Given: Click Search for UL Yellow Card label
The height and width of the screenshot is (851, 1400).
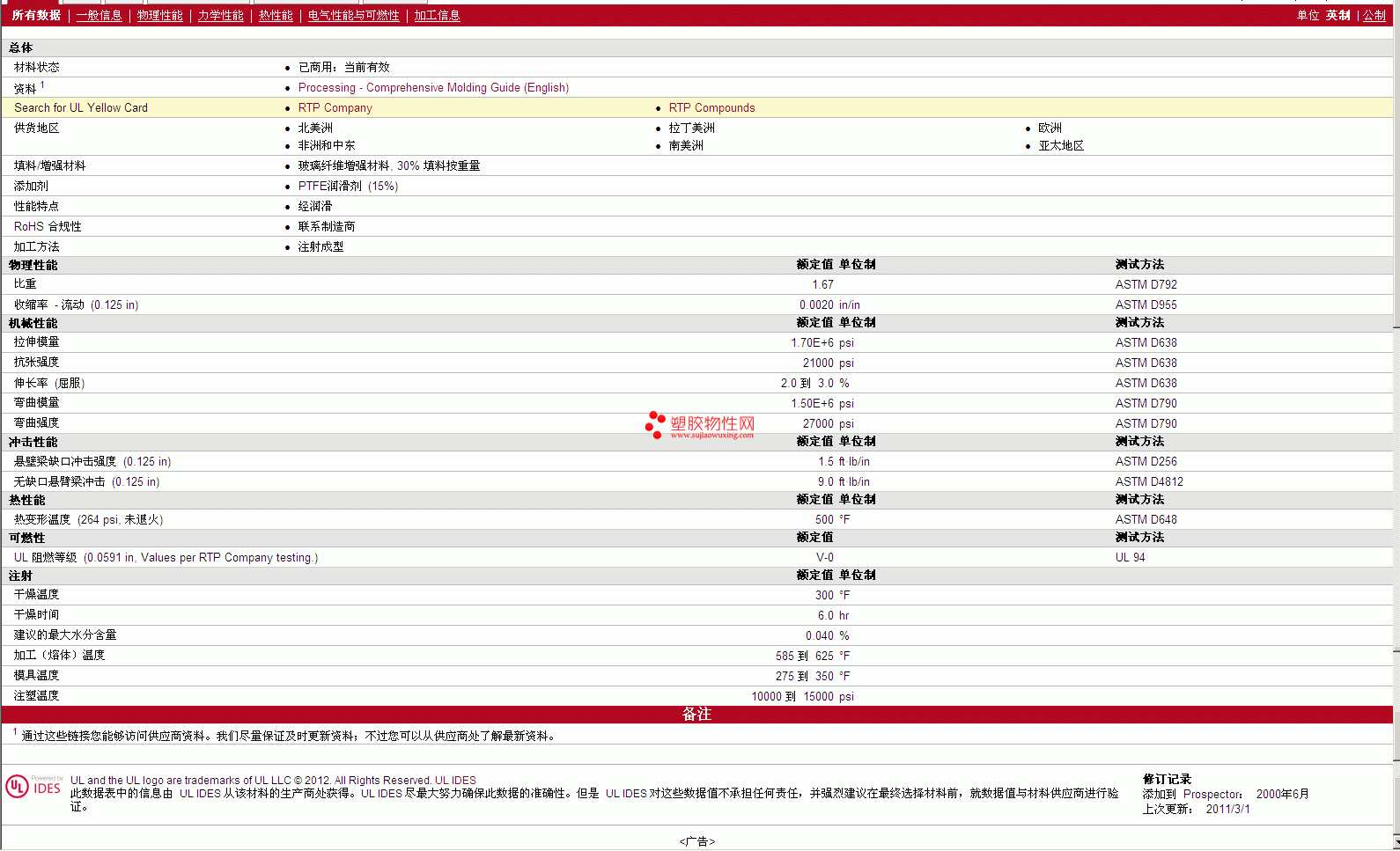Looking at the screenshot, I should pos(81,108).
